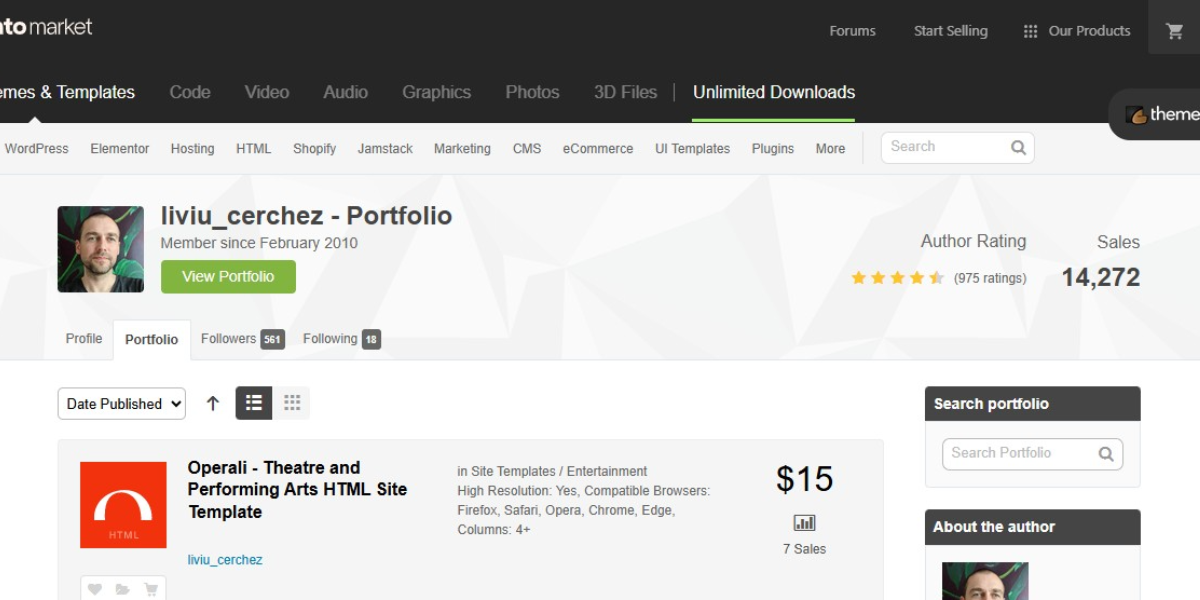Image resolution: width=1200 pixels, height=600 pixels.
Task: Open the 3D Files section
Action: pyautogui.click(x=626, y=92)
